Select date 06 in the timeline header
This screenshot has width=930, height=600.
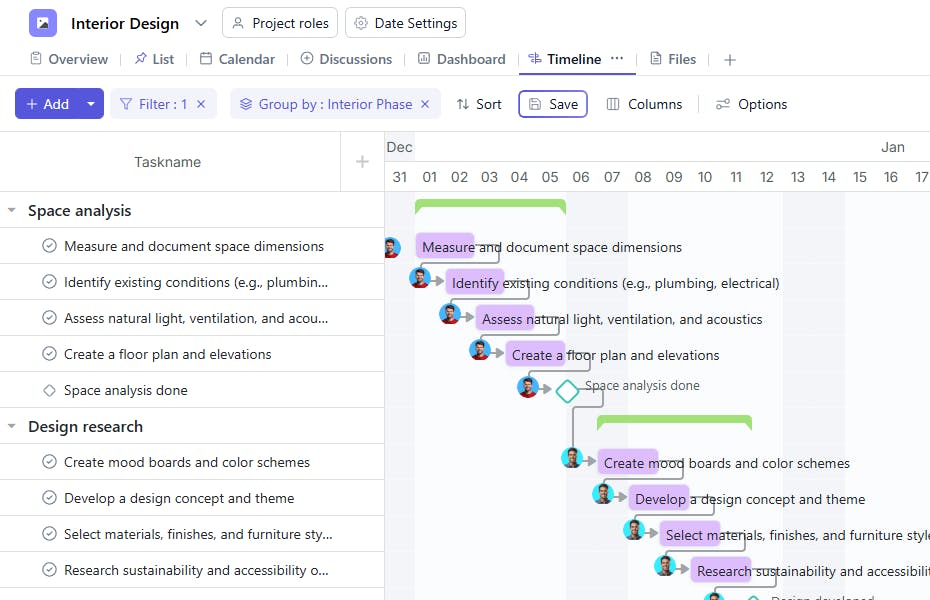(581, 177)
